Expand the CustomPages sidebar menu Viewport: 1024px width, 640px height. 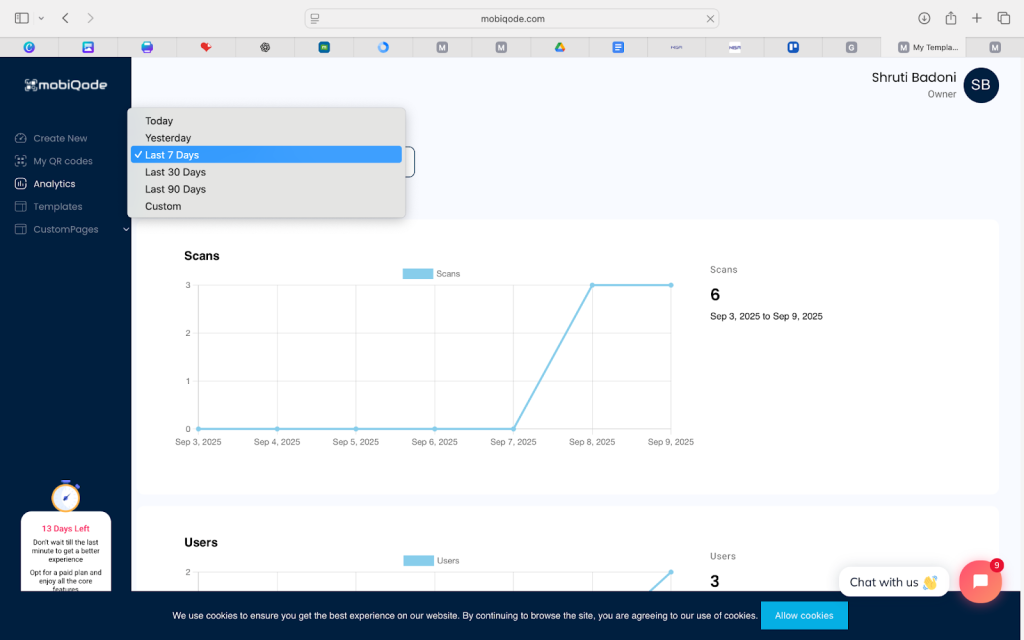[125, 230]
